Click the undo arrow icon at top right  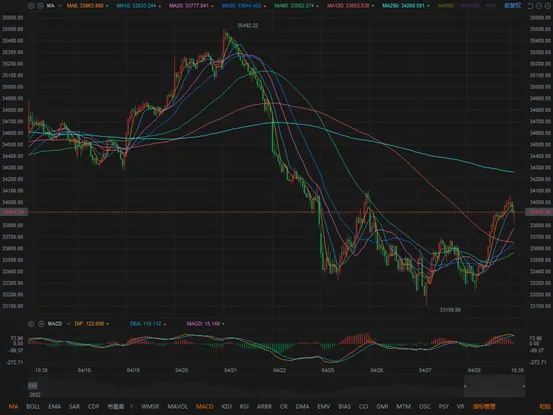(x=530, y=6)
